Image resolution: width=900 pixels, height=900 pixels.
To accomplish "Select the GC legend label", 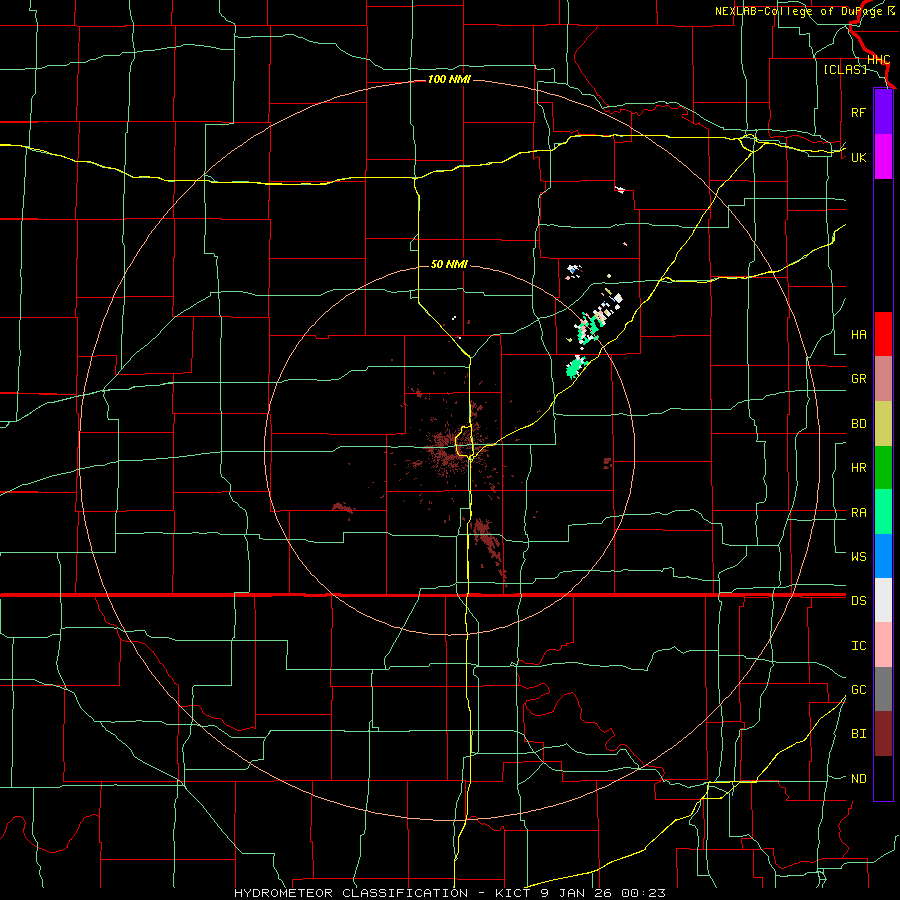I will [858, 690].
